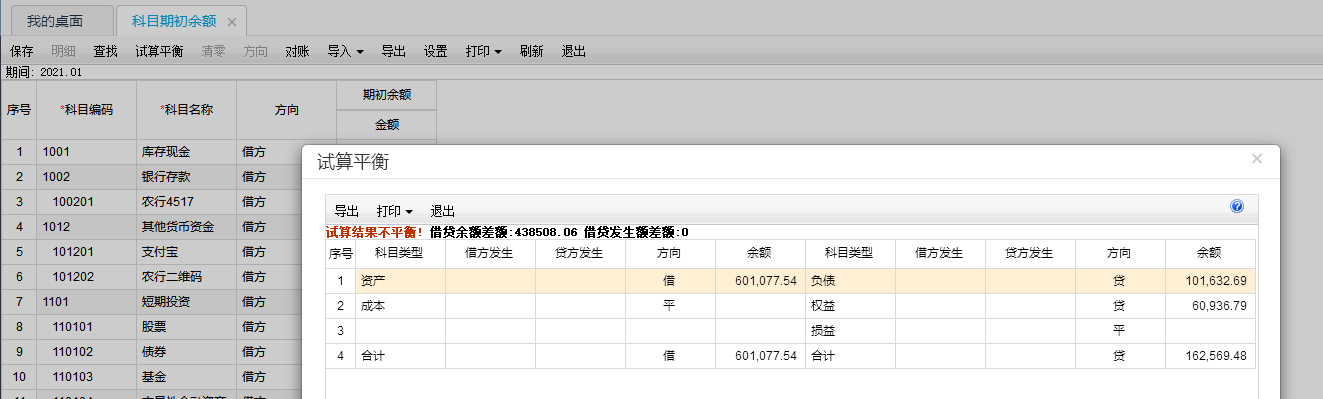Run 试算平衡 from main toolbar
The height and width of the screenshot is (399, 1323).
(x=159, y=51)
